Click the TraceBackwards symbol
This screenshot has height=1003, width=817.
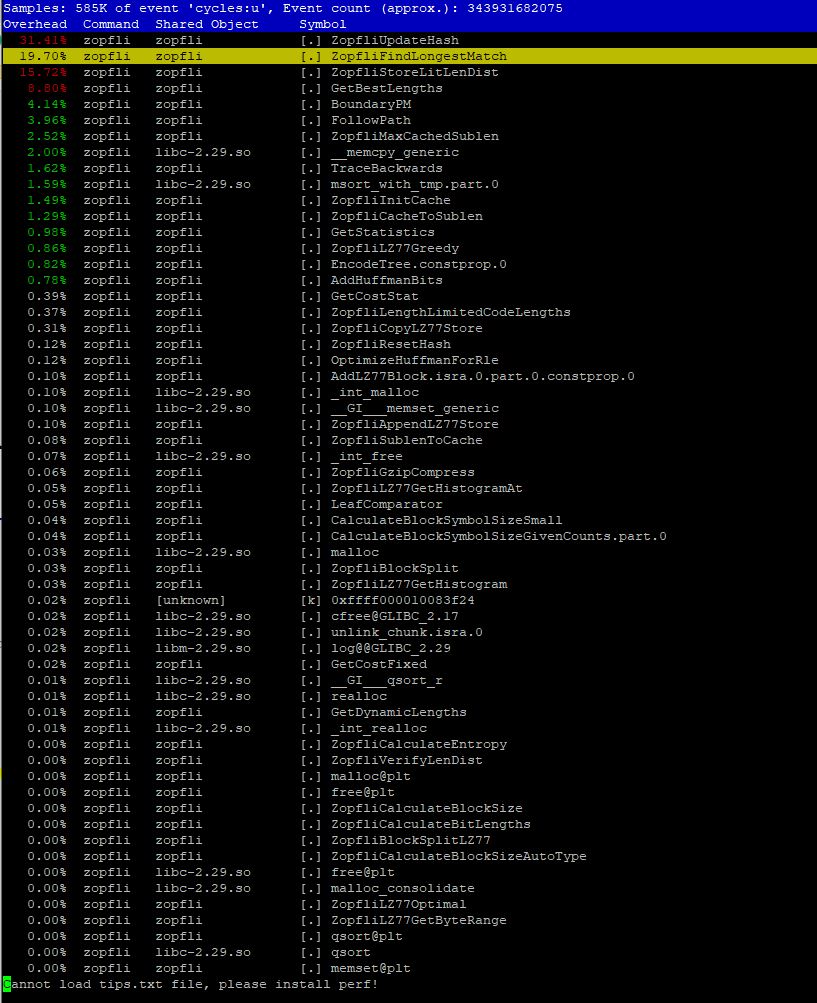(x=386, y=168)
